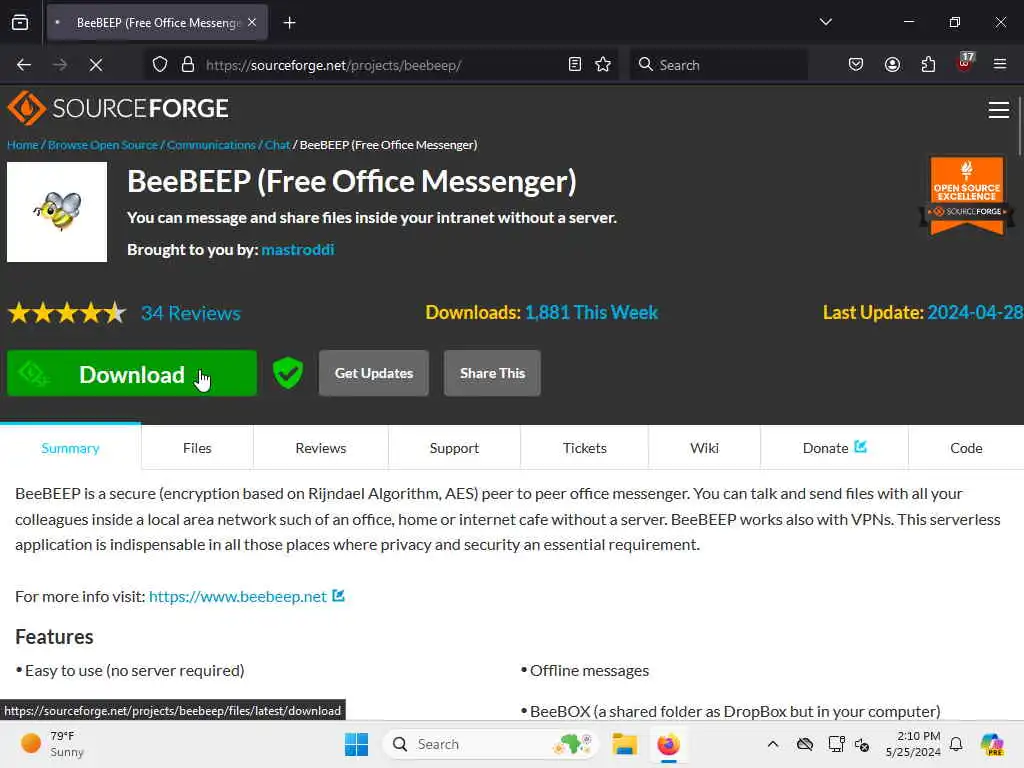
Task: Focus the Firefox Search box
Action: pos(718,65)
